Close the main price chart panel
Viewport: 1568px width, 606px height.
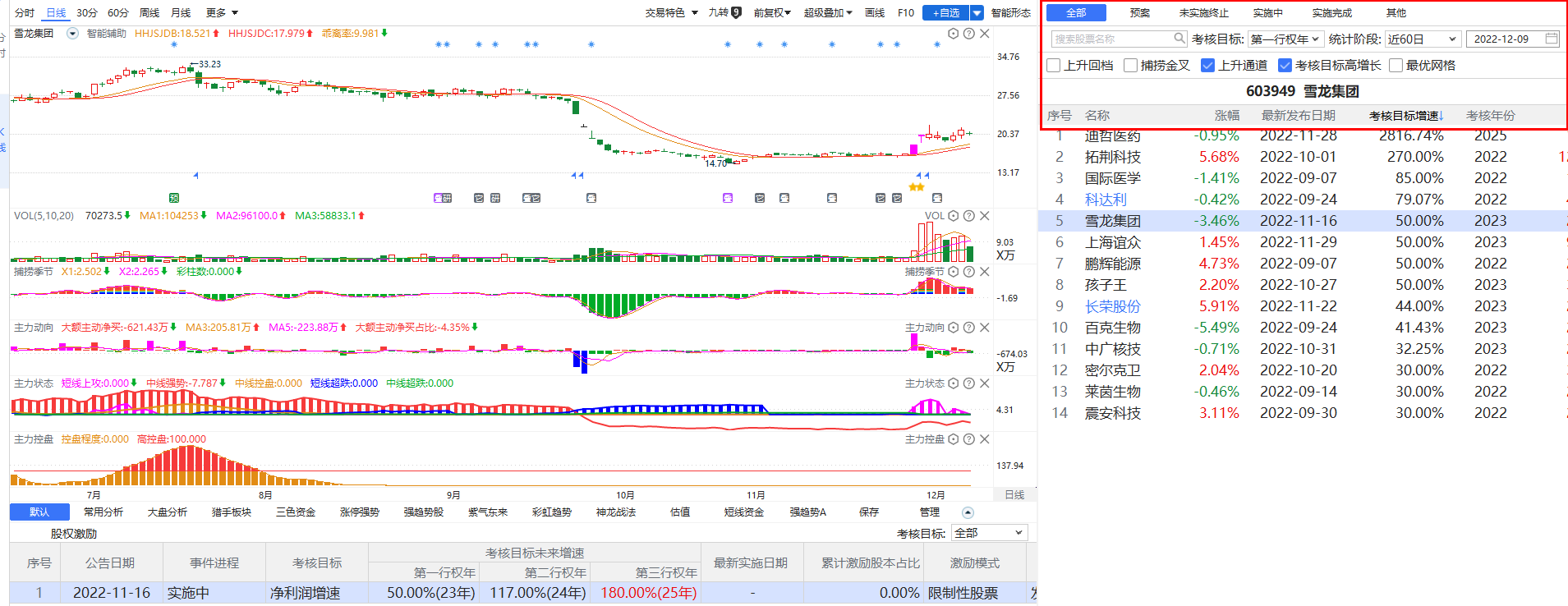click(984, 34)
